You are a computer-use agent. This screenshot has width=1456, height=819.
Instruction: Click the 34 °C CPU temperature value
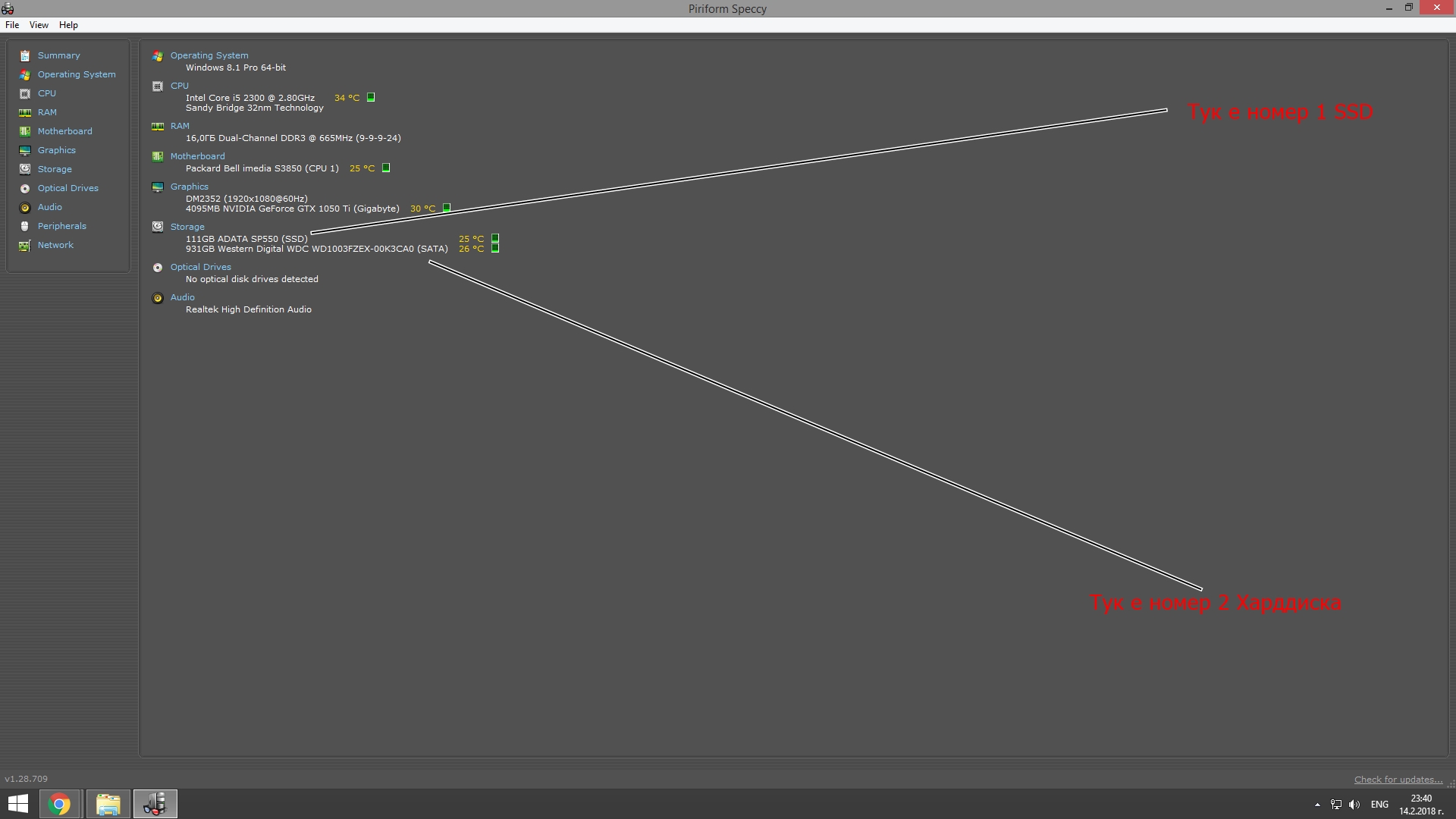point(347,98)
